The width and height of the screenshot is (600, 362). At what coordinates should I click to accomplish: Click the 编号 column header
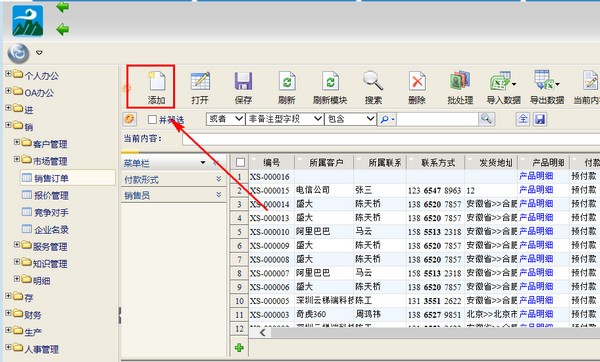point(272,163)
